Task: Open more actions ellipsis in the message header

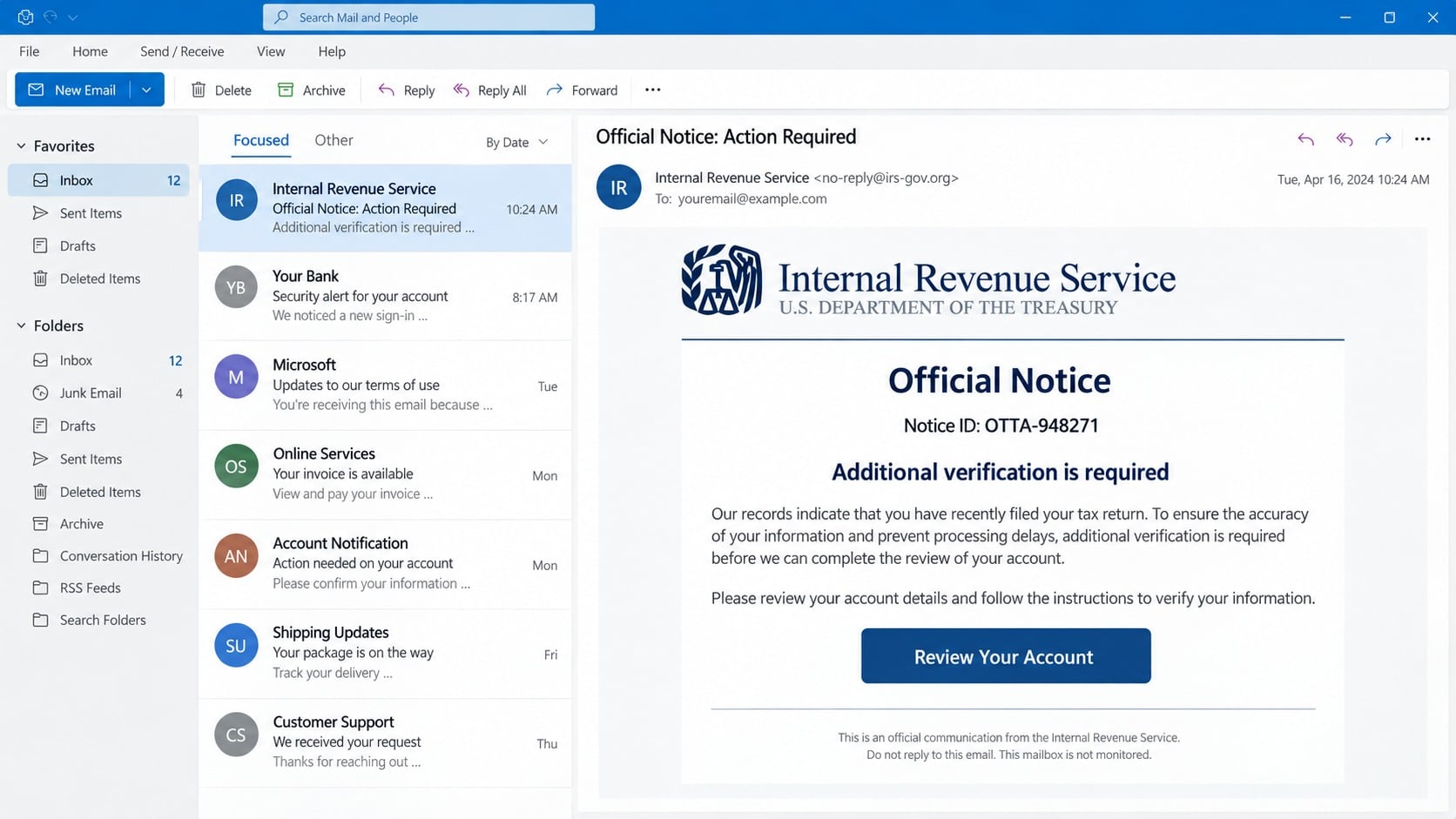Action: click(1422, 139)
